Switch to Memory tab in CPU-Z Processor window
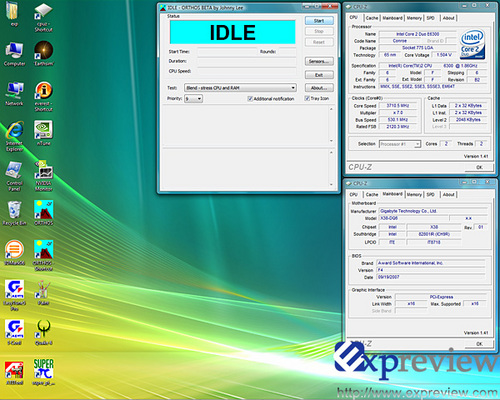The image size is (500, 400). pyautogui.click(x=414, y=18)
